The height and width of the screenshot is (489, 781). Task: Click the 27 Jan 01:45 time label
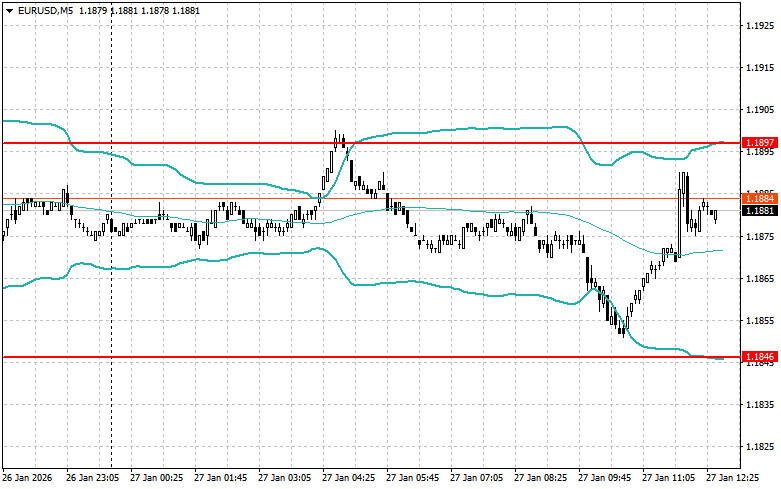(x=221, y=478)
